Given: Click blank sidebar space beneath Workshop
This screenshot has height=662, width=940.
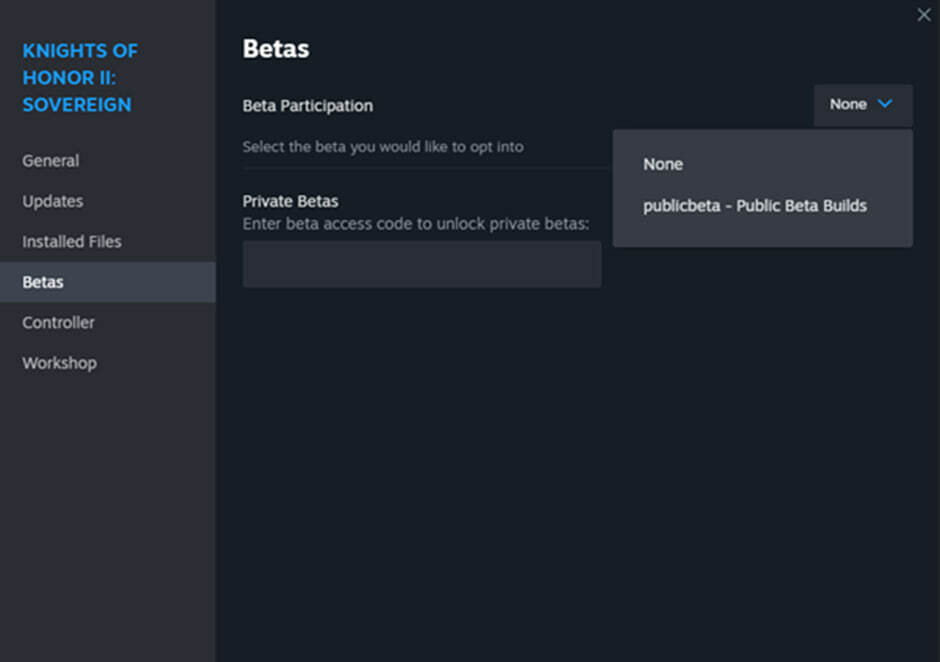Looking at the screenshot, I should 107,516.
